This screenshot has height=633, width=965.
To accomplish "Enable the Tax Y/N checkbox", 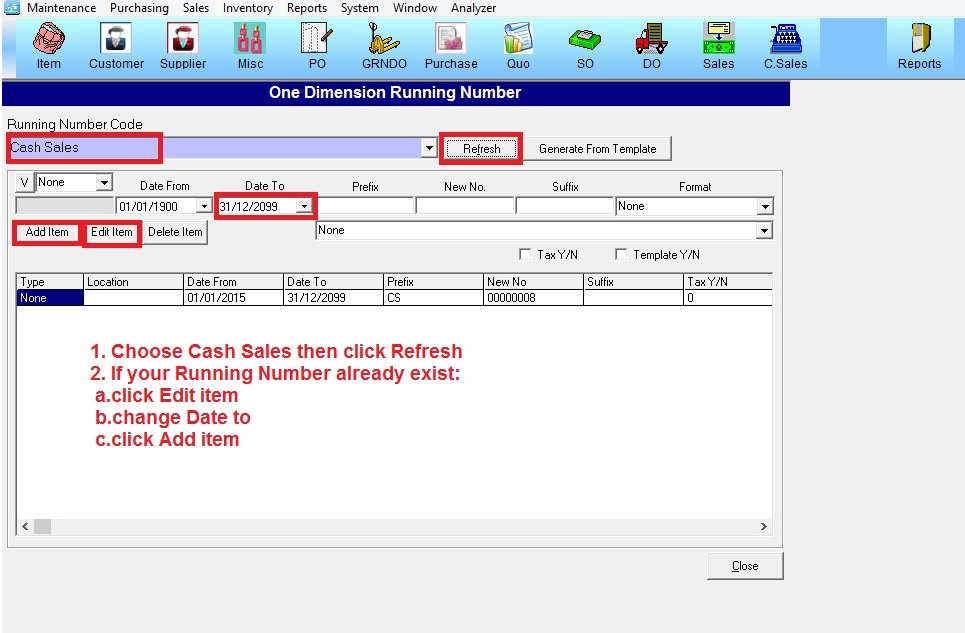I will tap(525, 255).
